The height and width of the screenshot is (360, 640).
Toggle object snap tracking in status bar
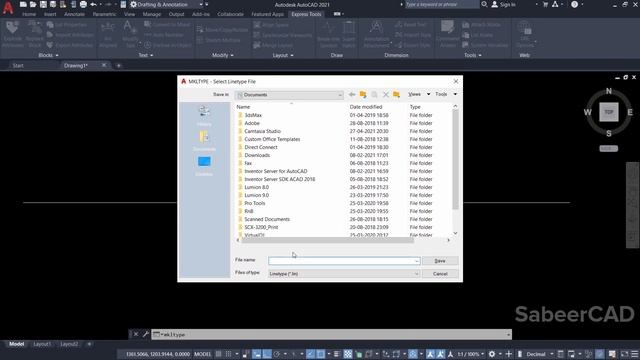click(x=311, y=354)
